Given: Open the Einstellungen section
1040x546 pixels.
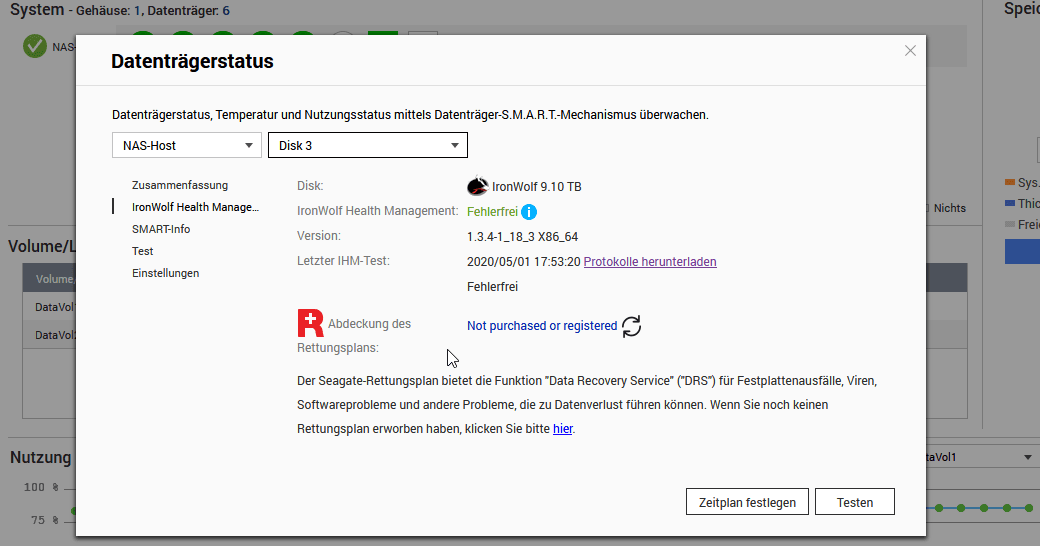Looking at the screenshot, I should click(x=165, y=273).
